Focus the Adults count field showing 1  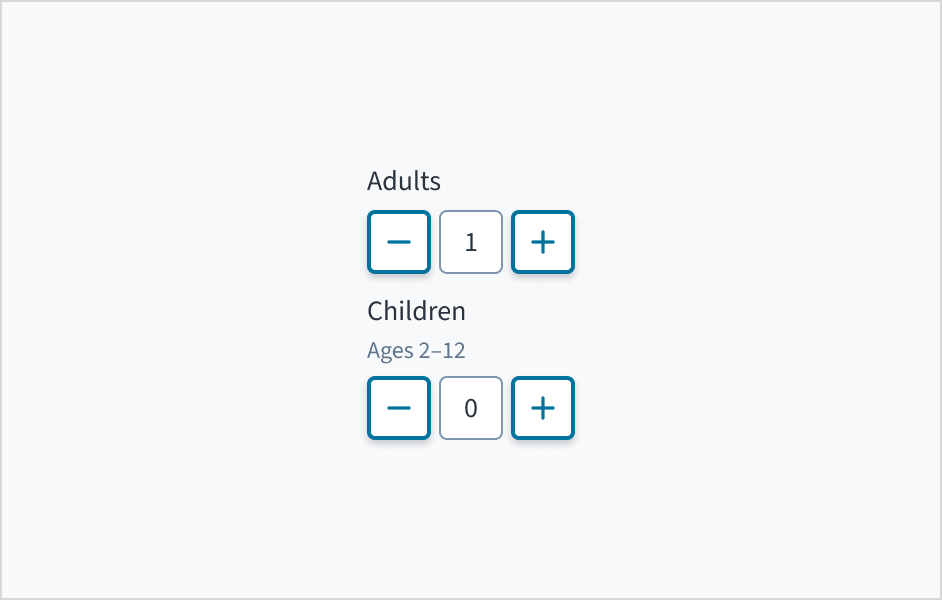[471, 242]
